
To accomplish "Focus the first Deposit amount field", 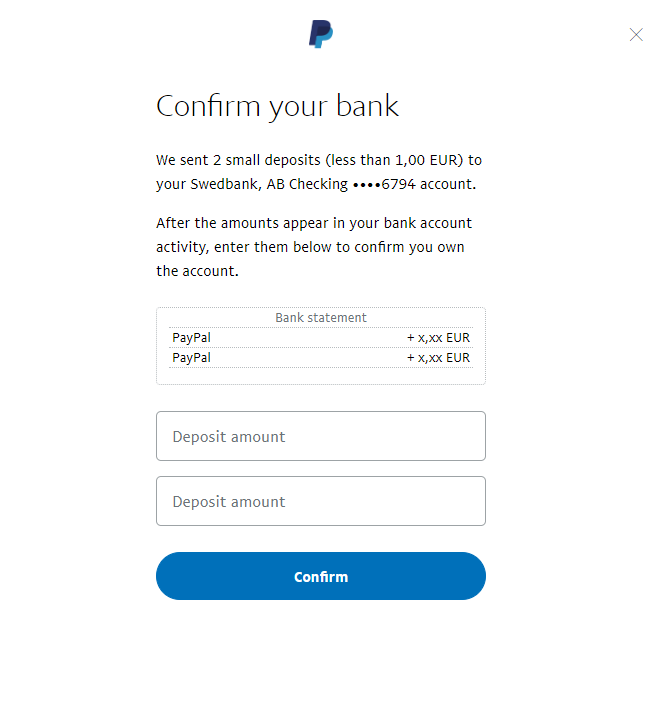I will click(321, 436).
